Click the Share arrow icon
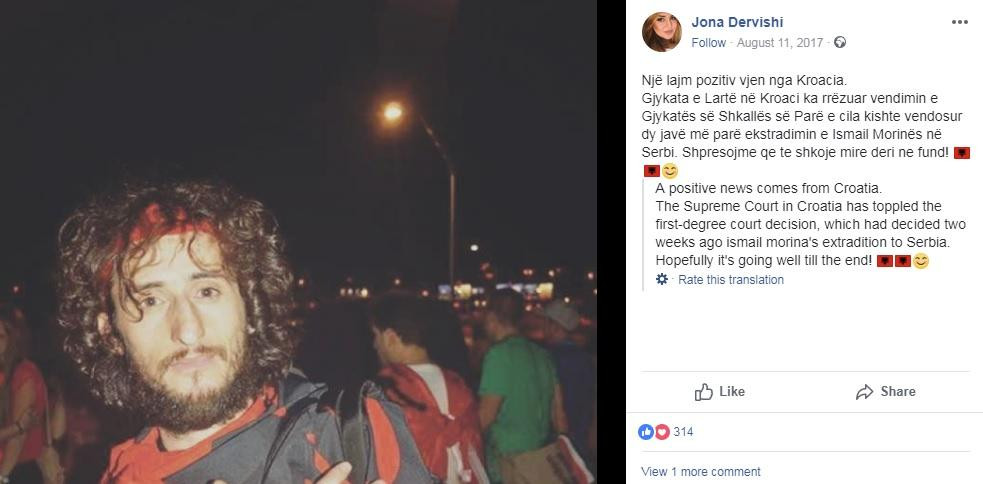The image size is (983, 484). (x=865, y=392)
